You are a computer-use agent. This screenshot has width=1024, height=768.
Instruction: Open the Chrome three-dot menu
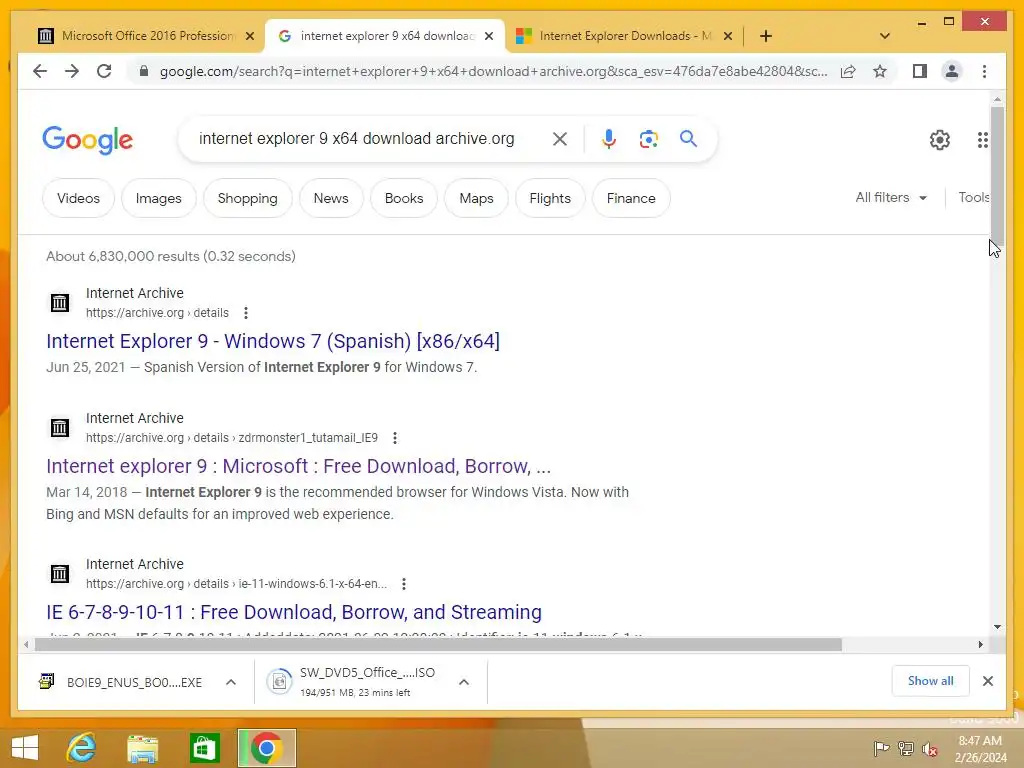coord(984,71)
